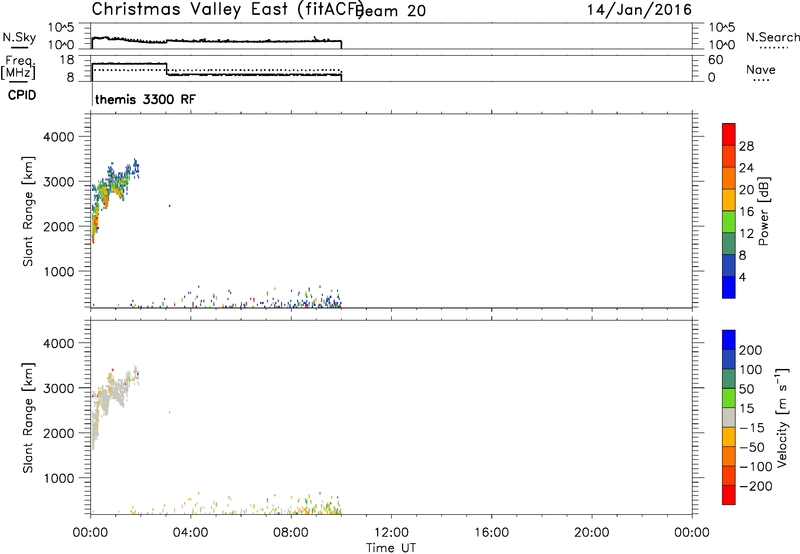The height and width of the screenshot is (554, 800).
Task: Click the N.Sky legend label
Action: pos(19,37)
